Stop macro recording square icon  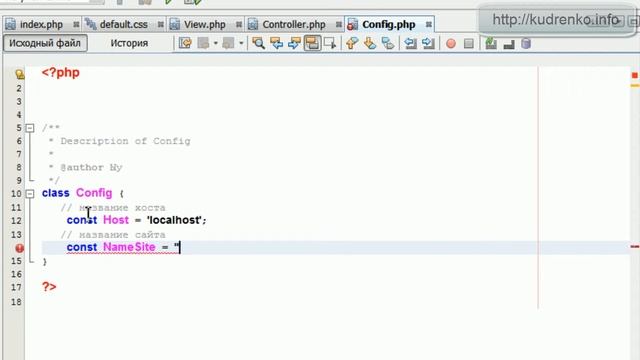click(469, 44)
